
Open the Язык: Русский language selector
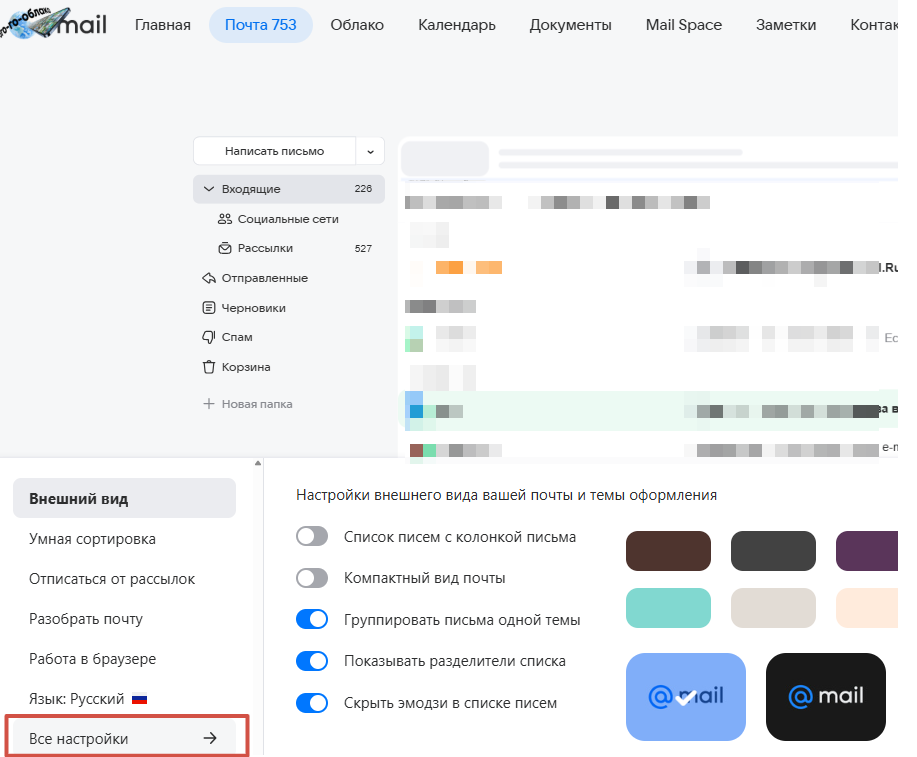[x=88, y=698]
